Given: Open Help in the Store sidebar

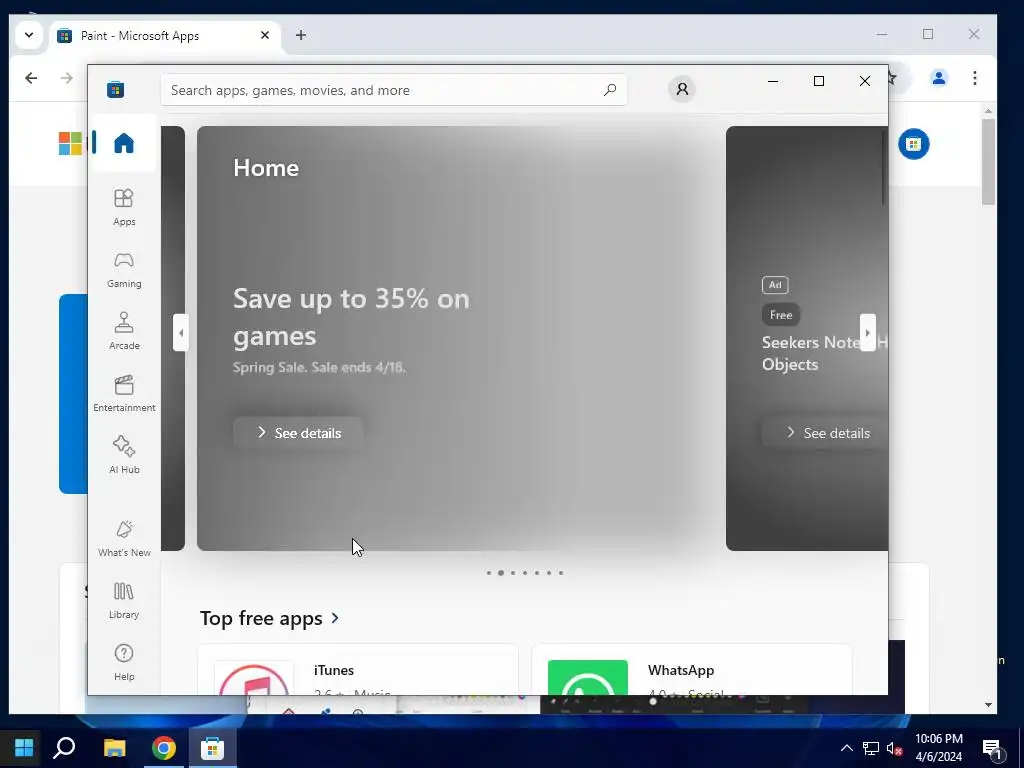Looking at the screenshot, I should (x=124, y=663).
